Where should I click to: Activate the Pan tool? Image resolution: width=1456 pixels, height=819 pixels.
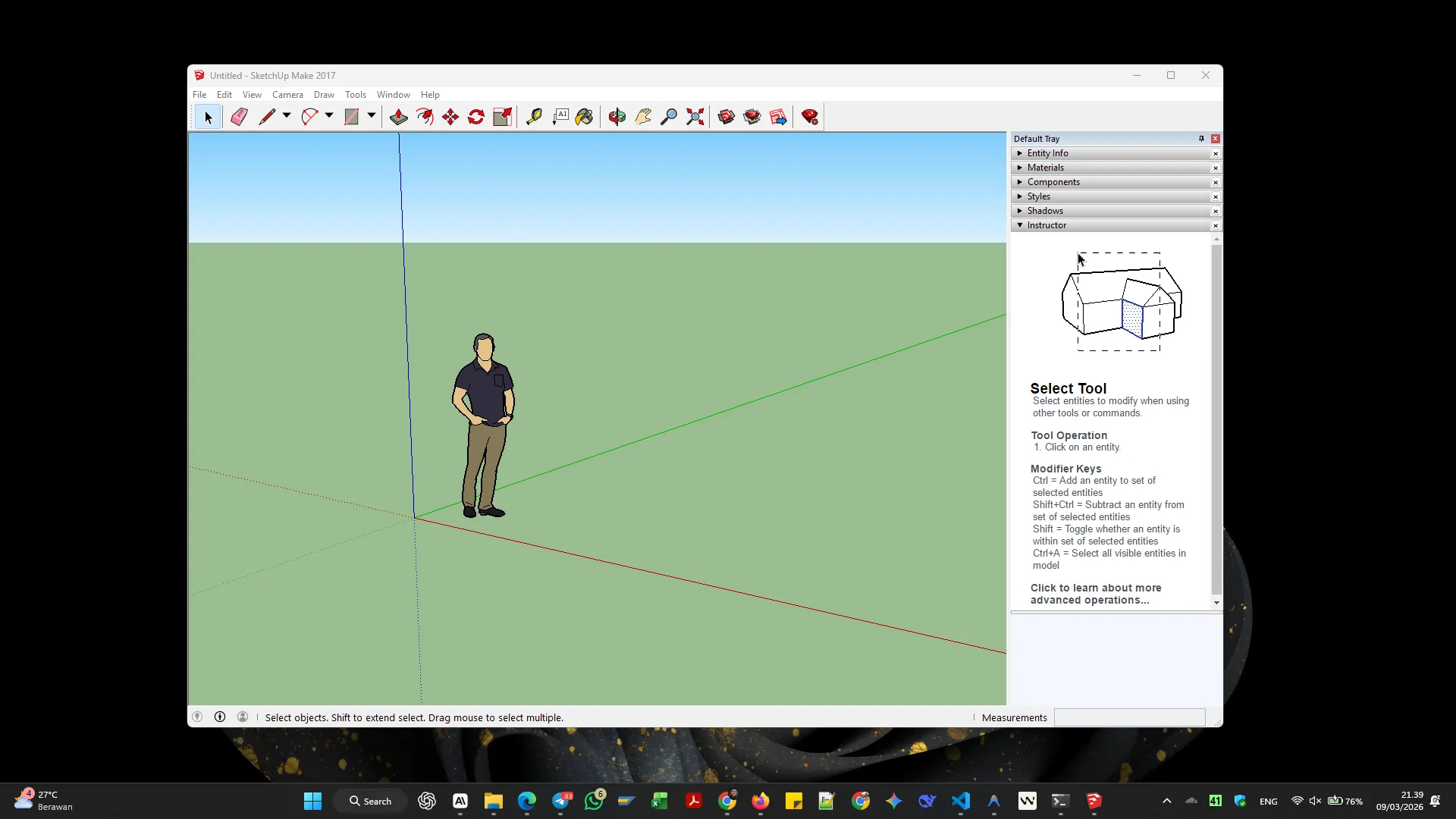642,116
